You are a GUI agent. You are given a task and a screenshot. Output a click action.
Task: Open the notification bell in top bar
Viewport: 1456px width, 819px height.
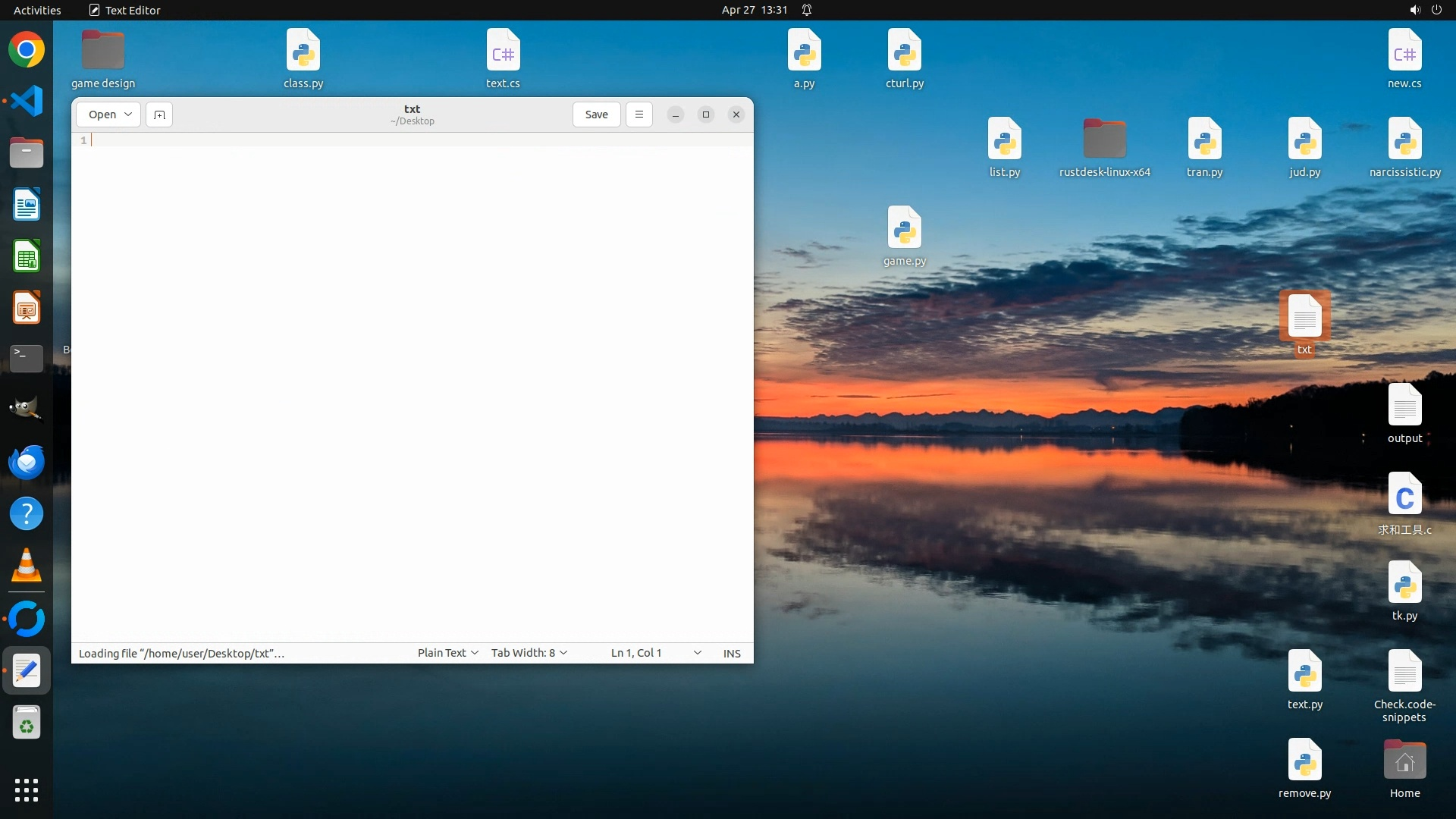807,10
